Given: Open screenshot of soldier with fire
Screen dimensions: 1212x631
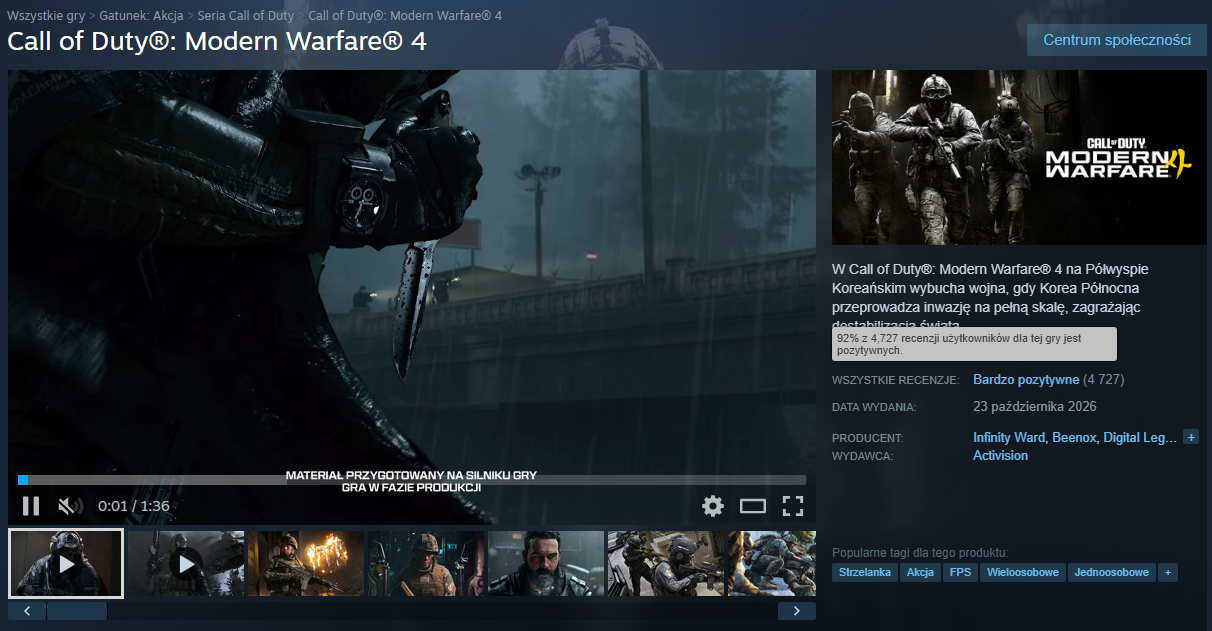Looking at the screenshot, I should tap(306, 564).
